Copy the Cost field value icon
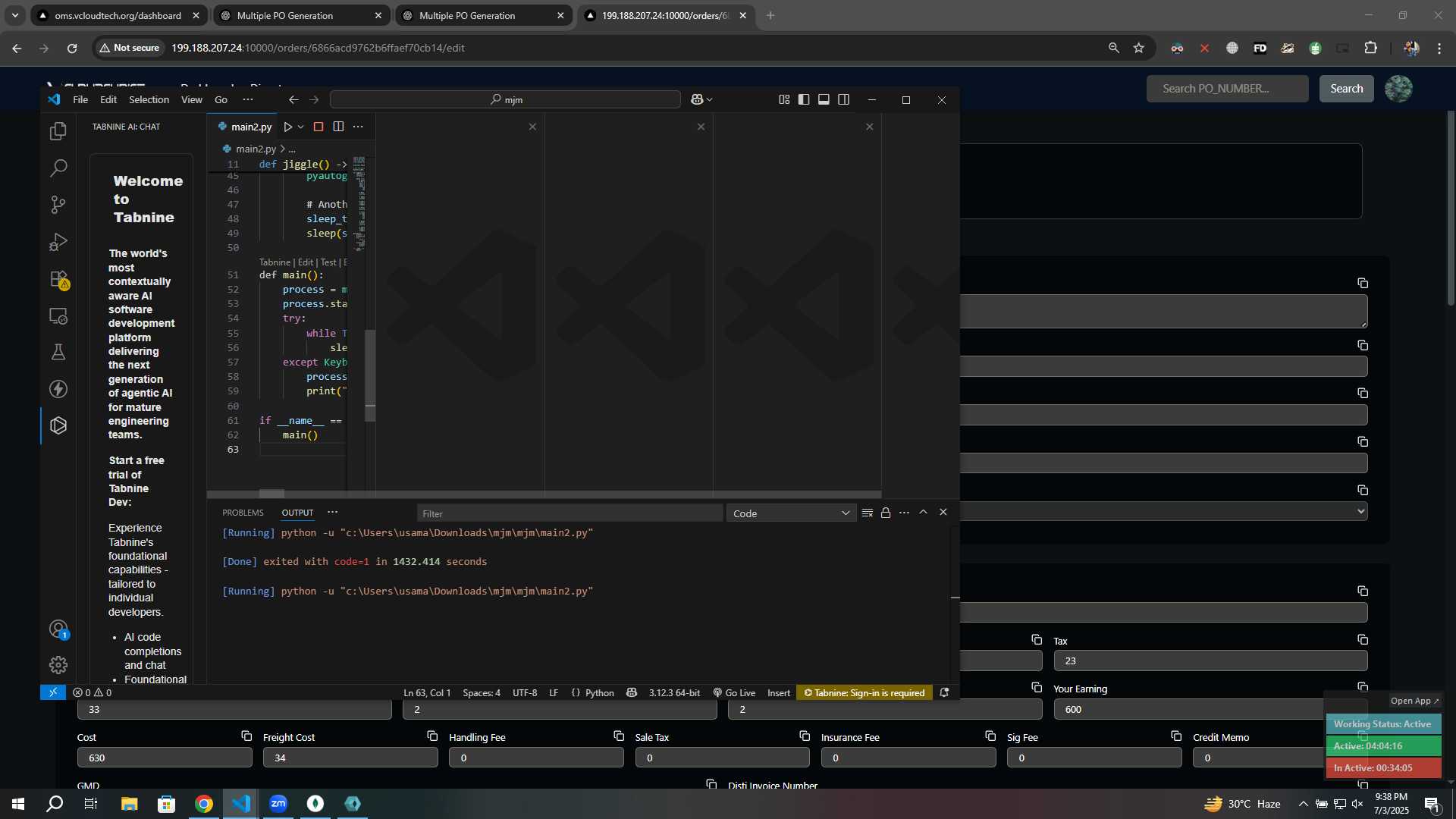This screenshot has height=819, width=1456. coord(246,736)
